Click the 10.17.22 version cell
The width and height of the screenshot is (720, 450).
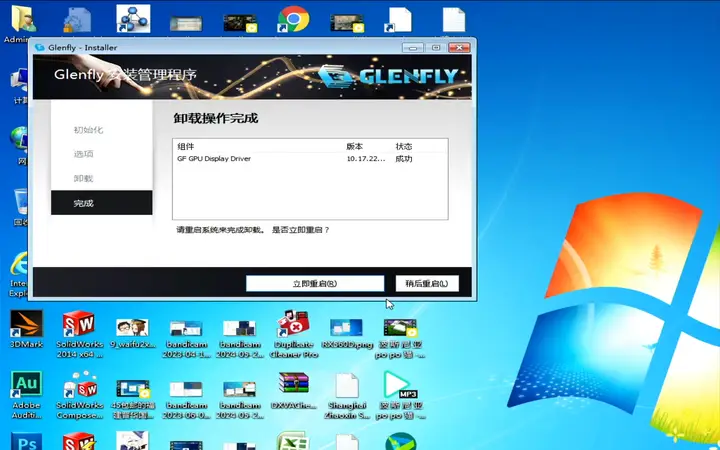(x=366, y=159)
